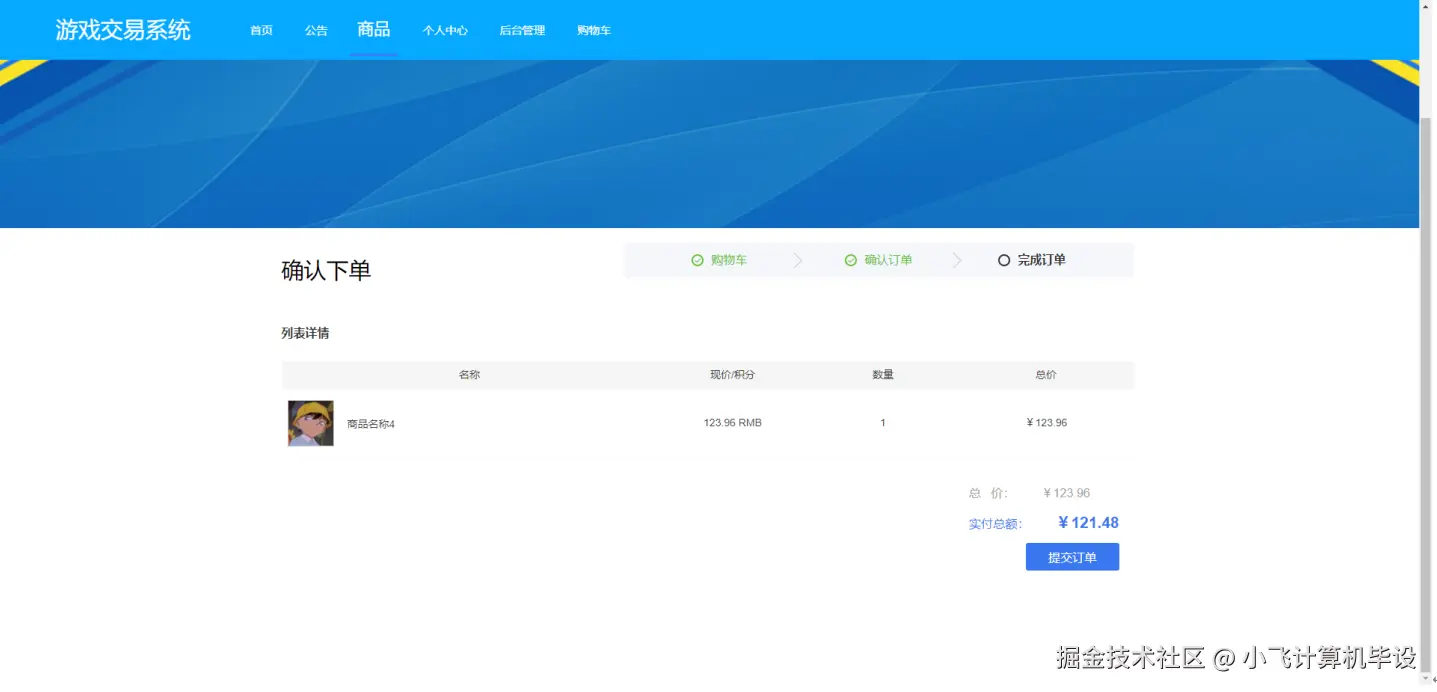Image resolution: width=1437 pixels, height=692 pixels.
Task: Click the 完成订单 step in the progress bar
Action: [1042, 260]
